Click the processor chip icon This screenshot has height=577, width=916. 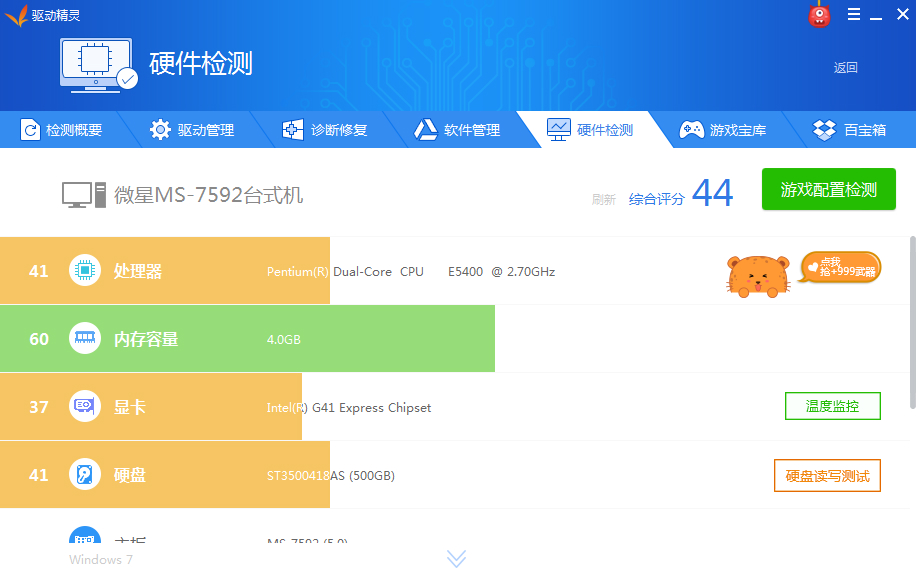(85, 271)
